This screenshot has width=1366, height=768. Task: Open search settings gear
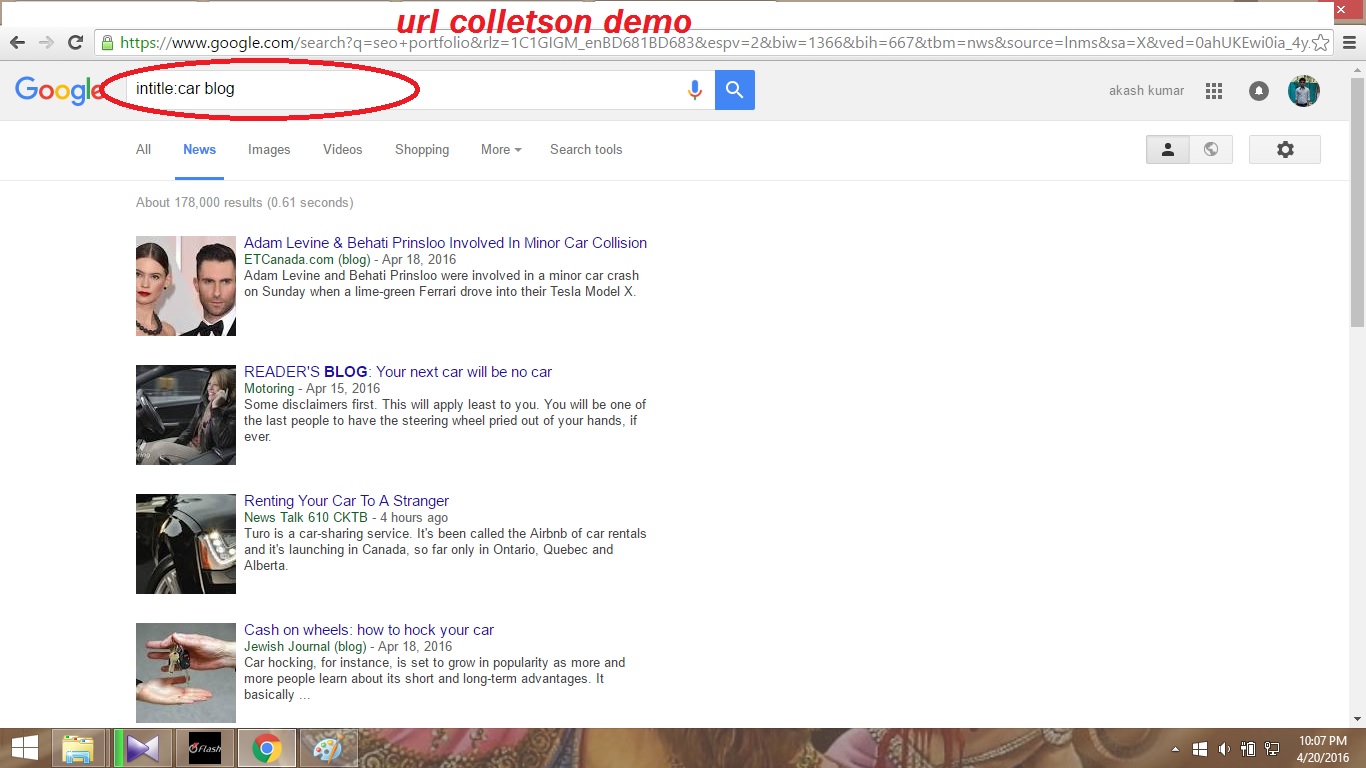click(1285, 149)
